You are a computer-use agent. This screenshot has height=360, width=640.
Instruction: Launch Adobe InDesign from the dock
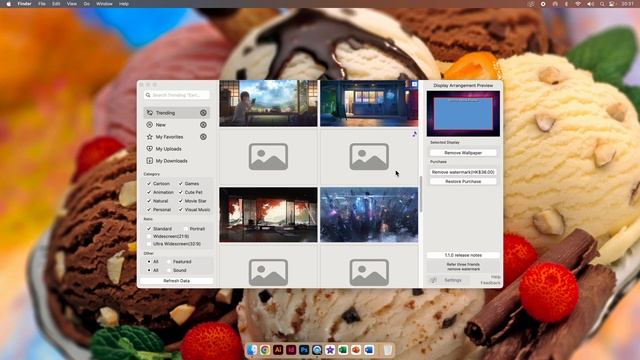click(291, 350)
